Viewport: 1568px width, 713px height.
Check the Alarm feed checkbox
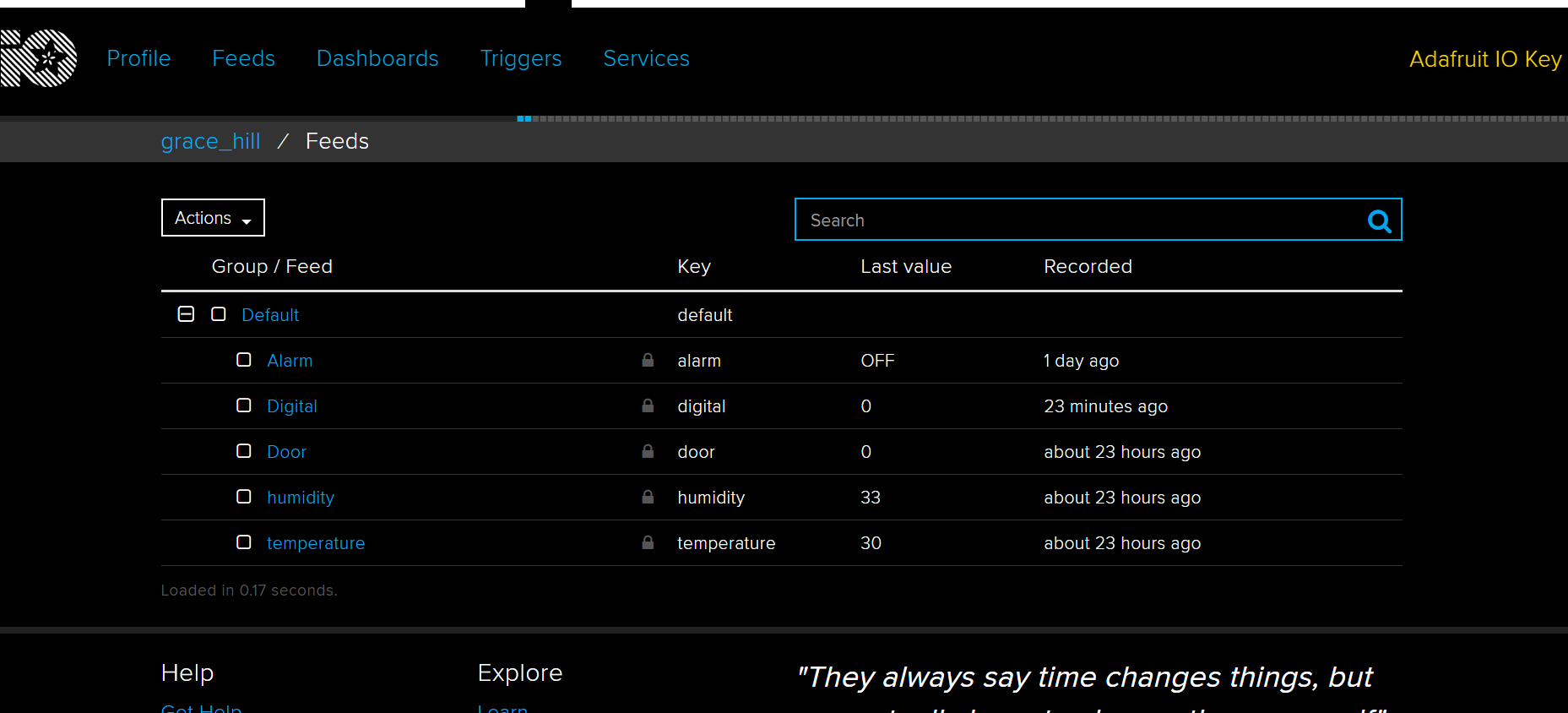pyautogui.click(x=244, y=360)
